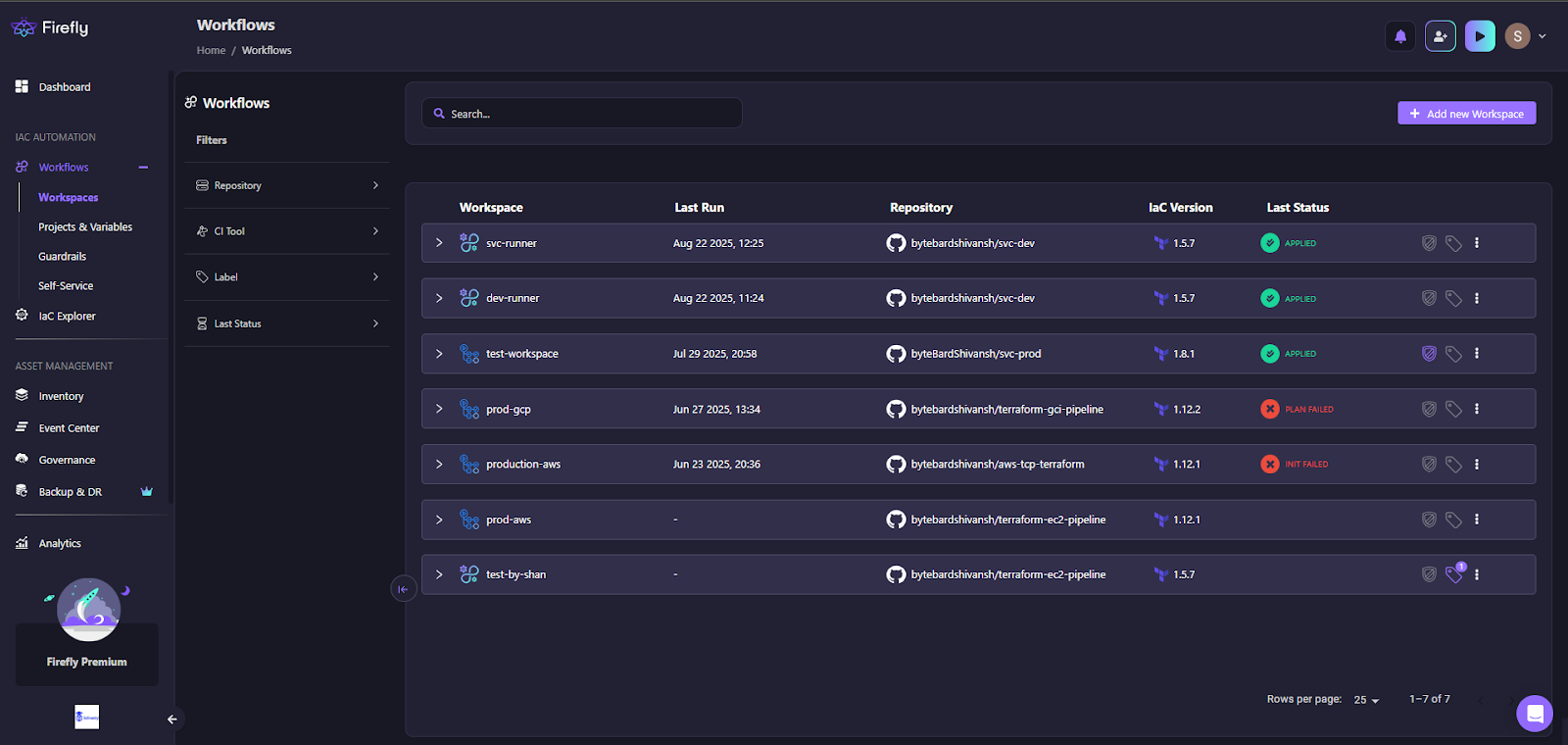1568x745 pixels.
Task: Click INIT FAILED status of production-aws
Action: [1295, 464]
